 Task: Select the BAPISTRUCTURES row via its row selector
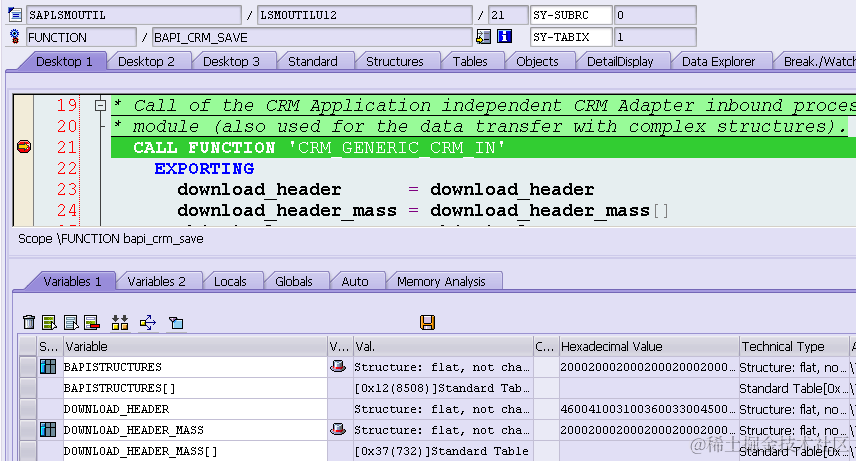27,367
